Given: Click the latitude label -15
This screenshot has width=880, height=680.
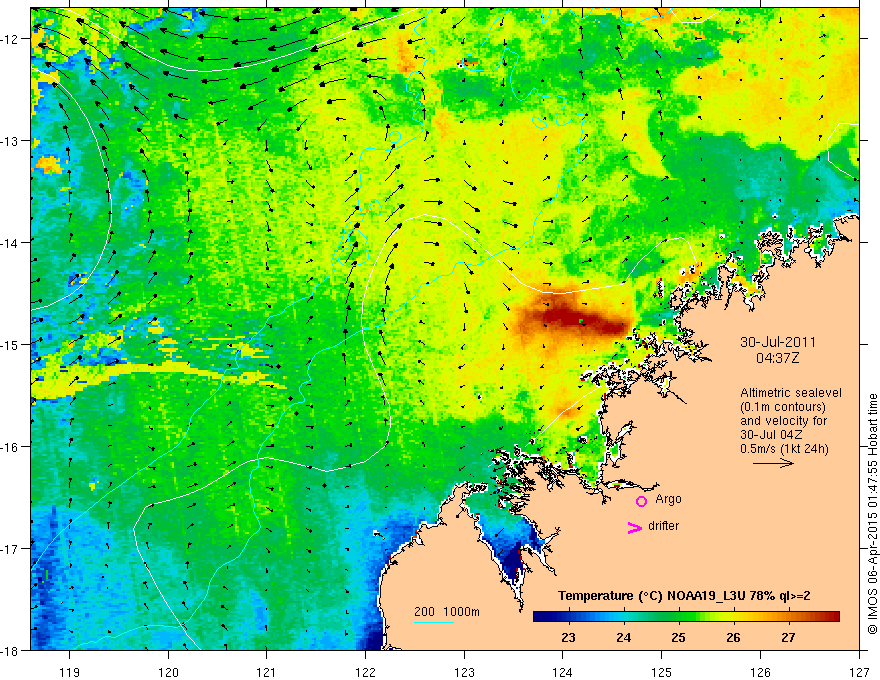Looking at the screenshot, I should [10, 344].
